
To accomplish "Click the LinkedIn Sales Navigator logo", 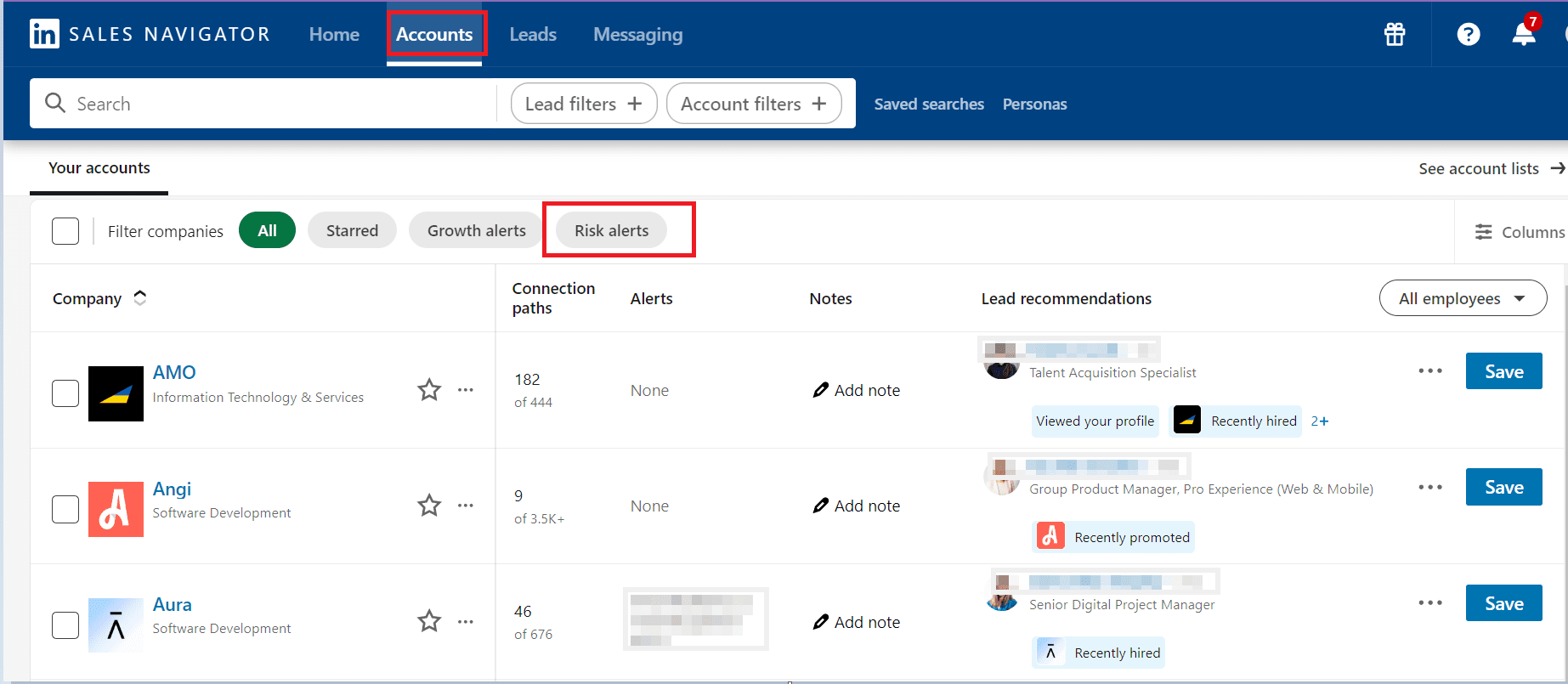I will click(44, 34).
